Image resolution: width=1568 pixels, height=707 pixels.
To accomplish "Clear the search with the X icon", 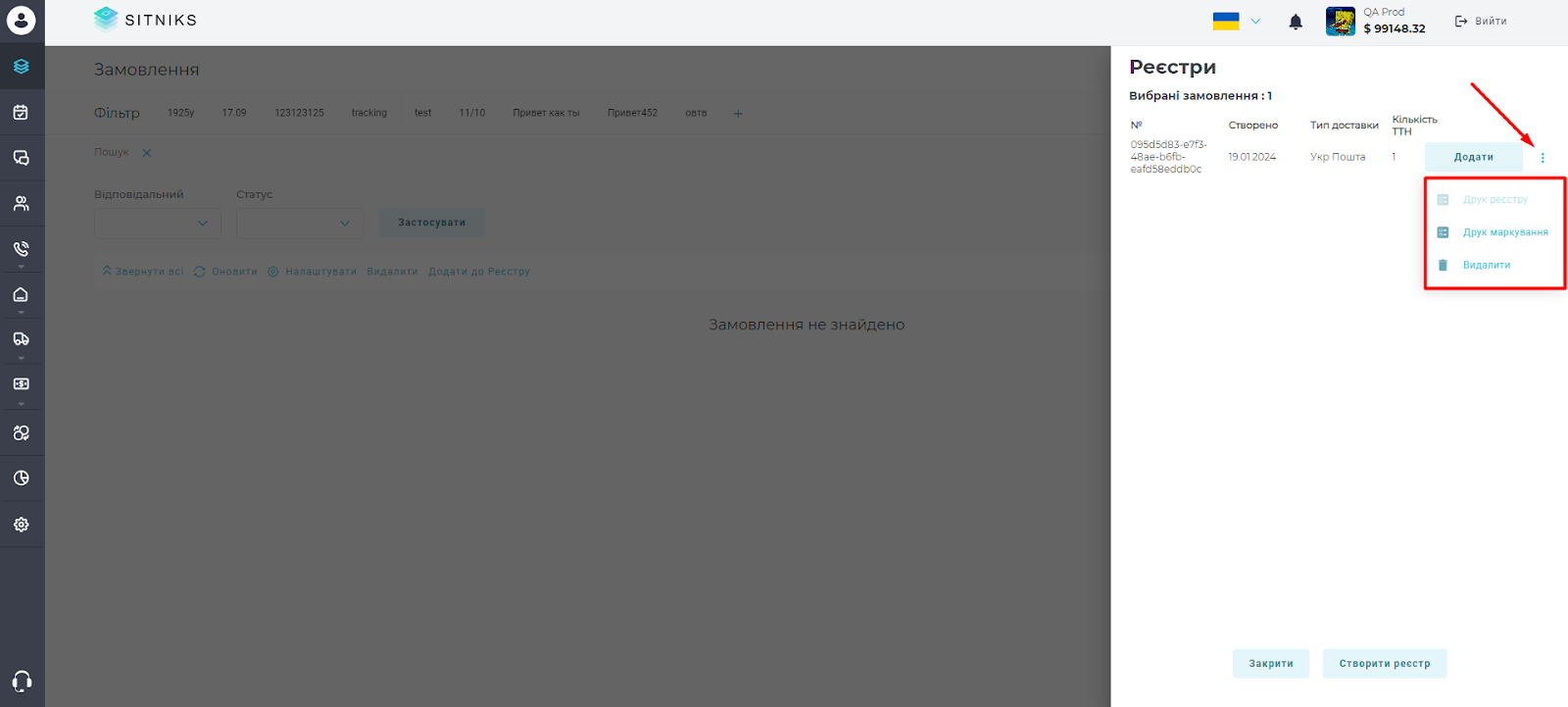I will coord(147,153).
